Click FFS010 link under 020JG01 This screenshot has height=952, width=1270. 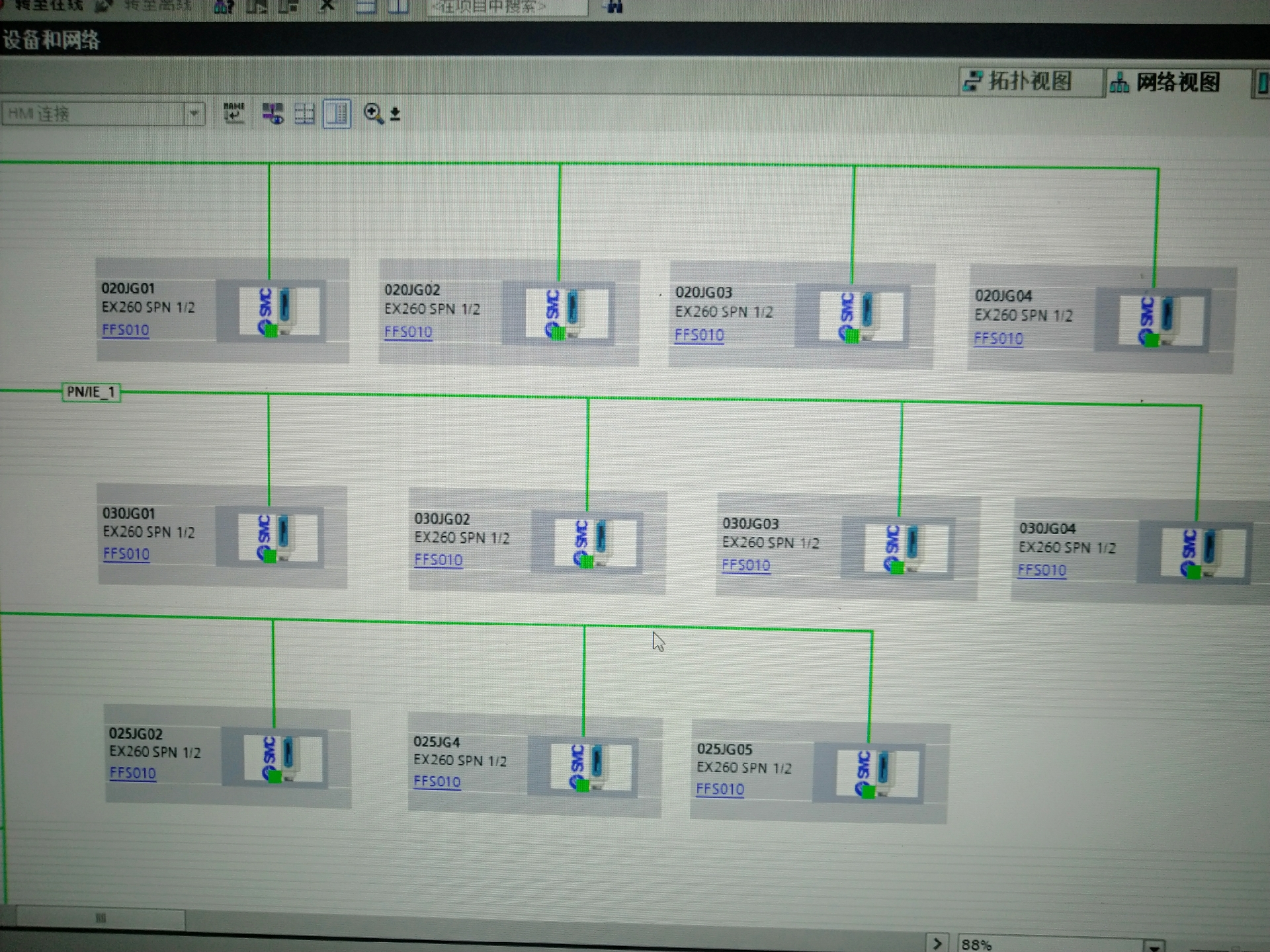click(126, 330)
